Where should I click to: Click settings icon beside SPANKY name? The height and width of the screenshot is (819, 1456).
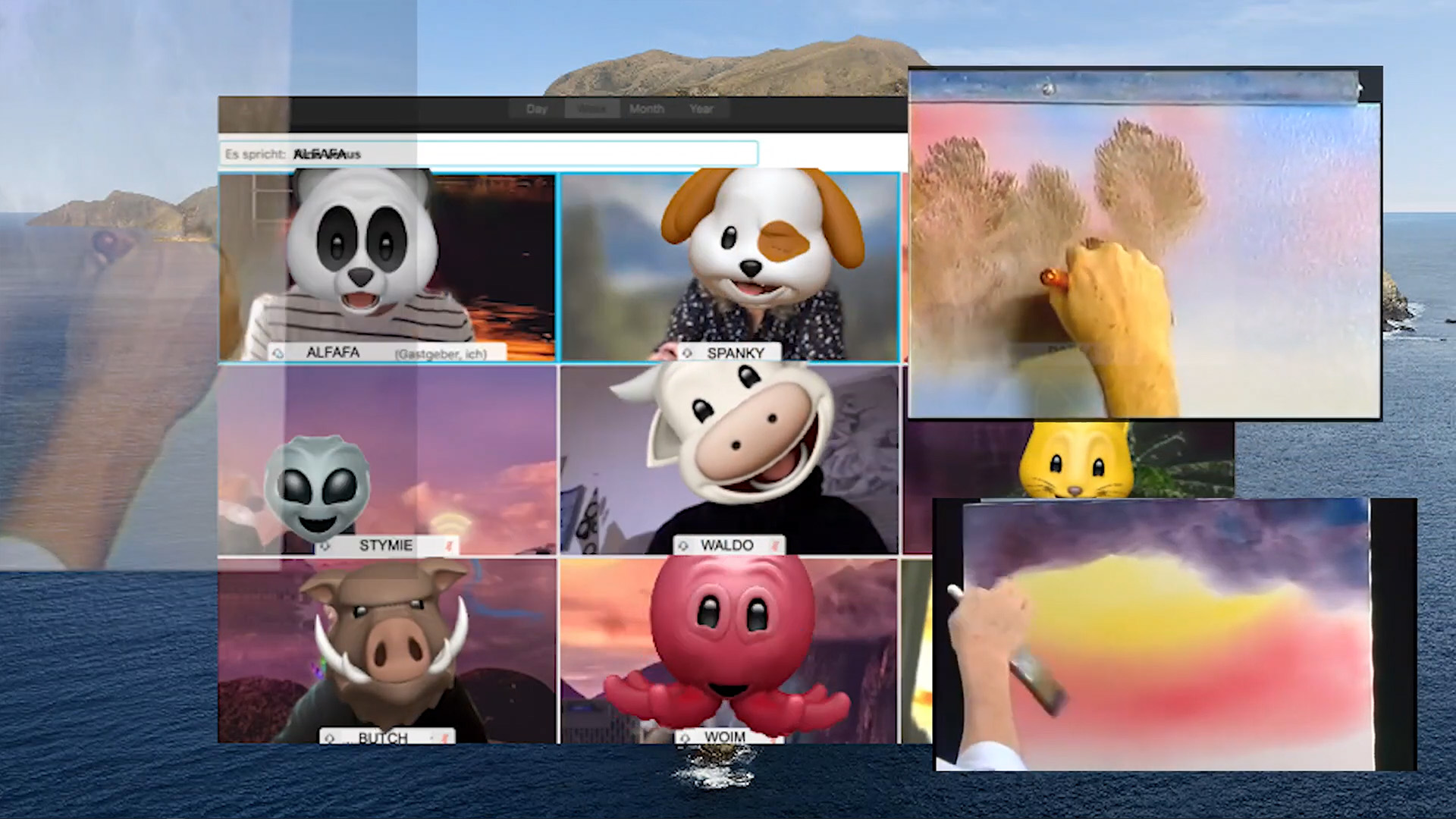[x=687, y=353]
